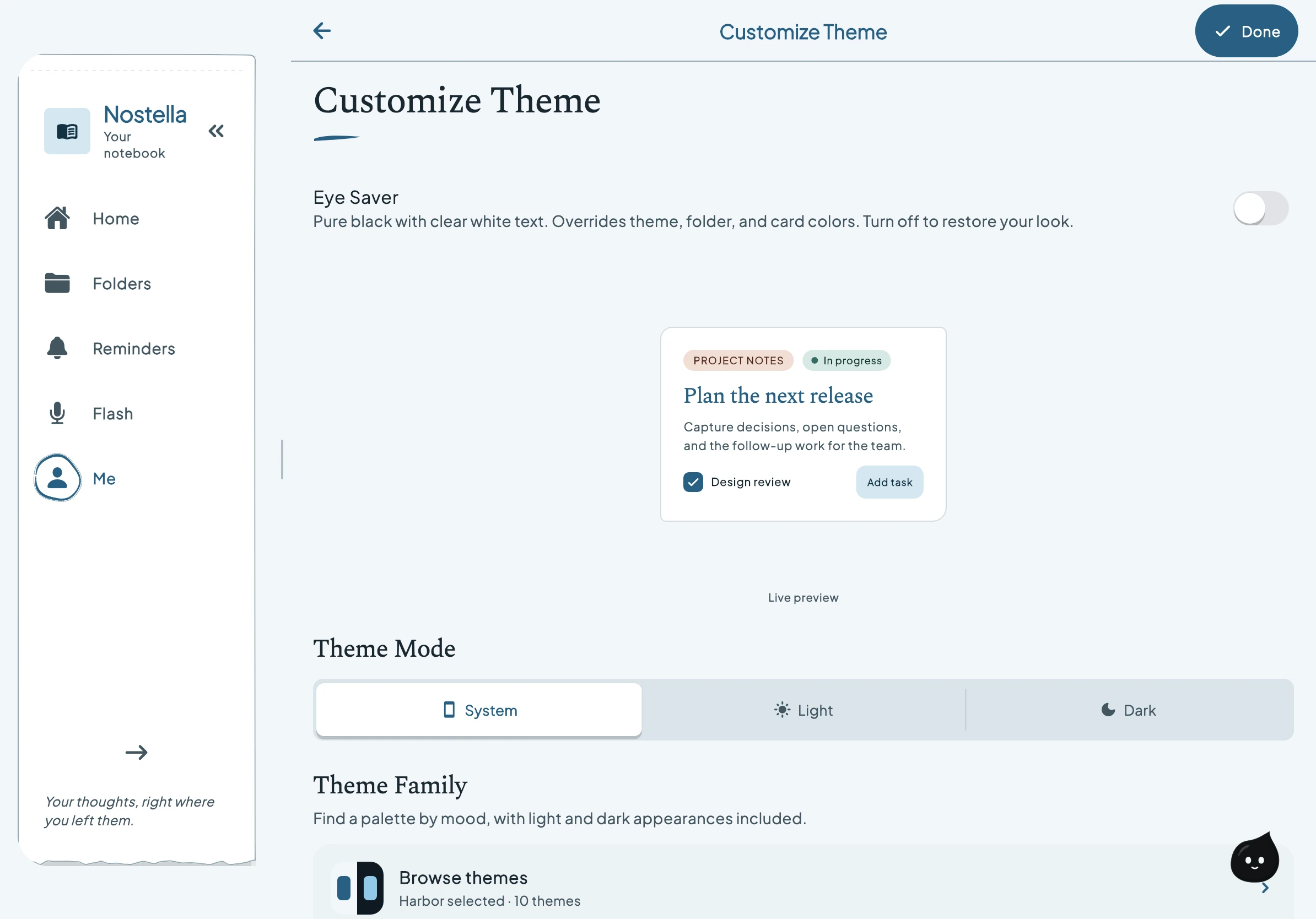Open Home from the sidebar

pyautogui.click(x=137, y=219)
